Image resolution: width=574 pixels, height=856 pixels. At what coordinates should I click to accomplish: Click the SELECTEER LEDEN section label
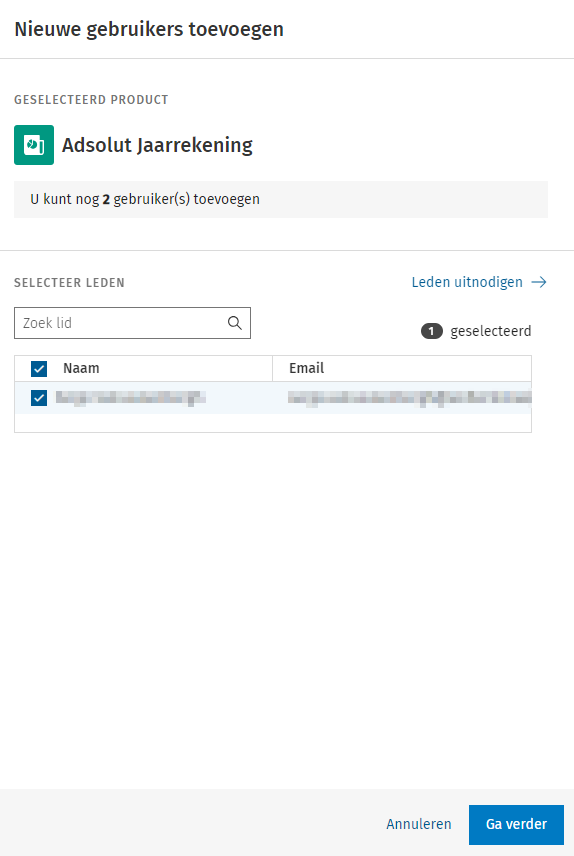(69, 283)
